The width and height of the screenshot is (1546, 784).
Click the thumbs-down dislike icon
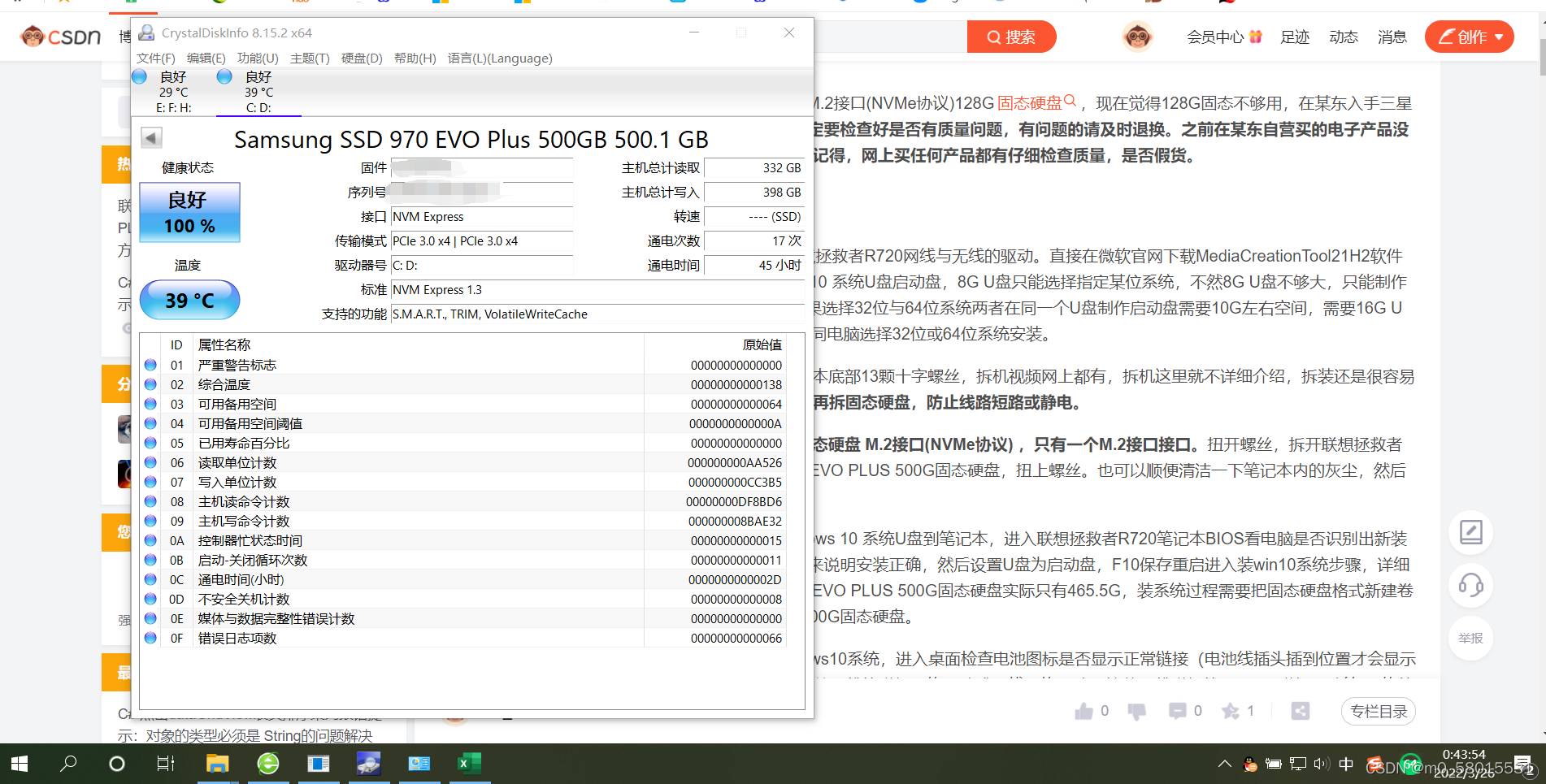tap(1136, 712)
